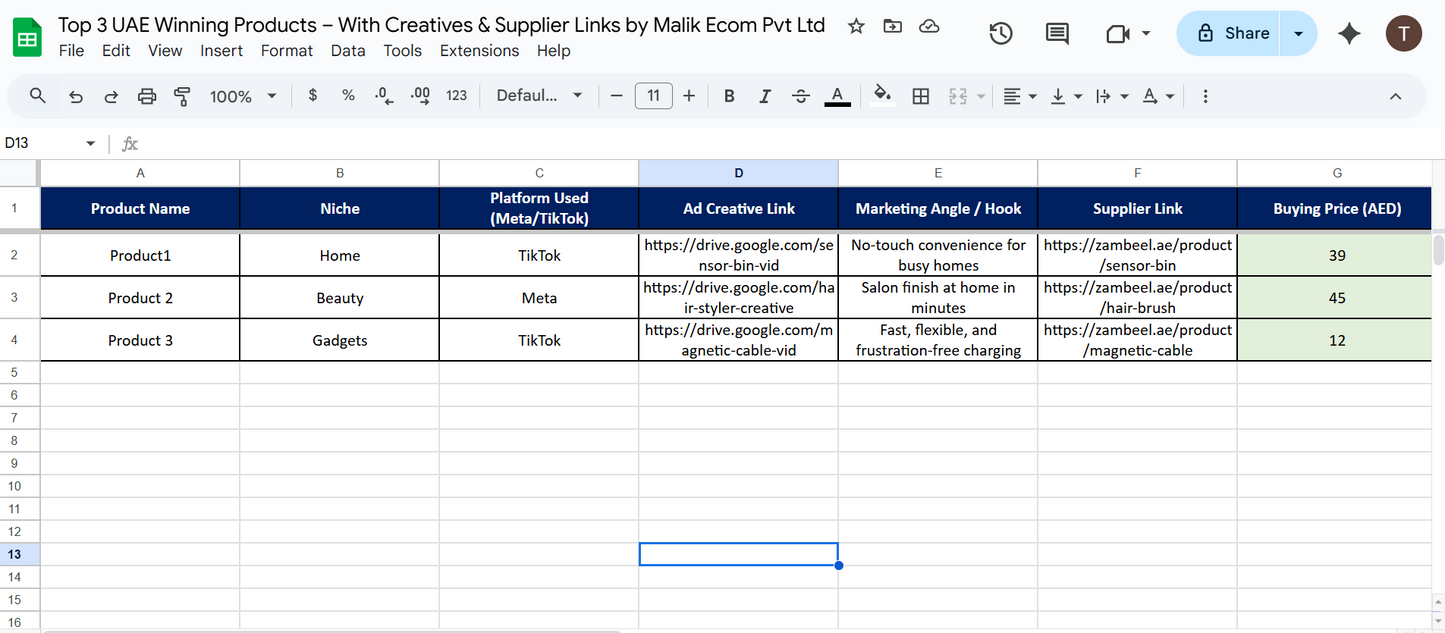Screen dimensions: 1445x633
Task: Decrease font size minus button
Action: (616, 96)
